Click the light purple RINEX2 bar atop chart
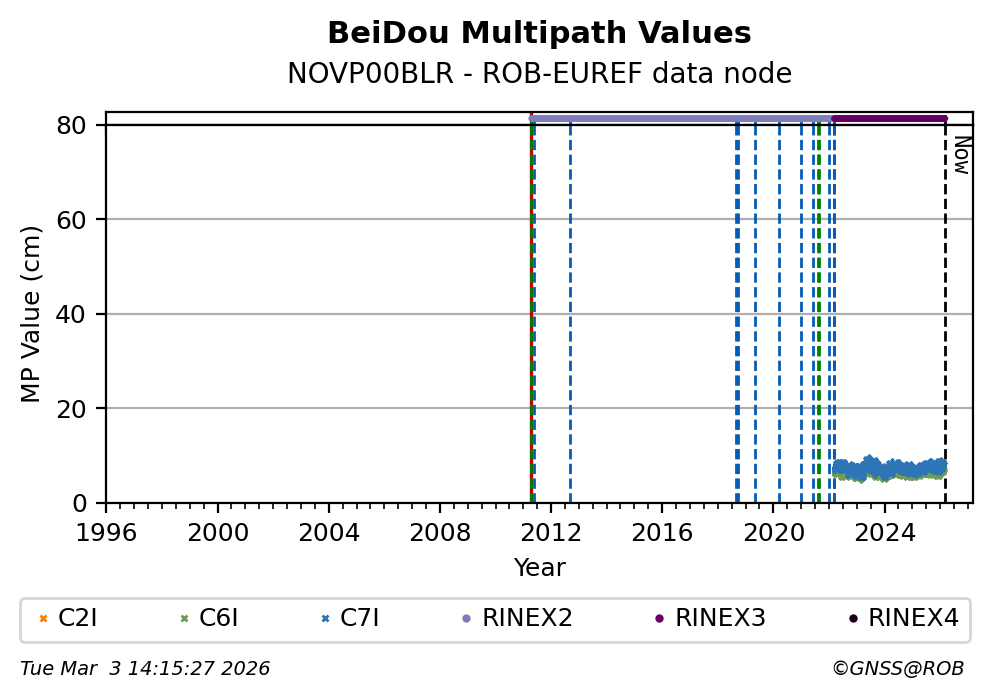 (x=680, y=119)
